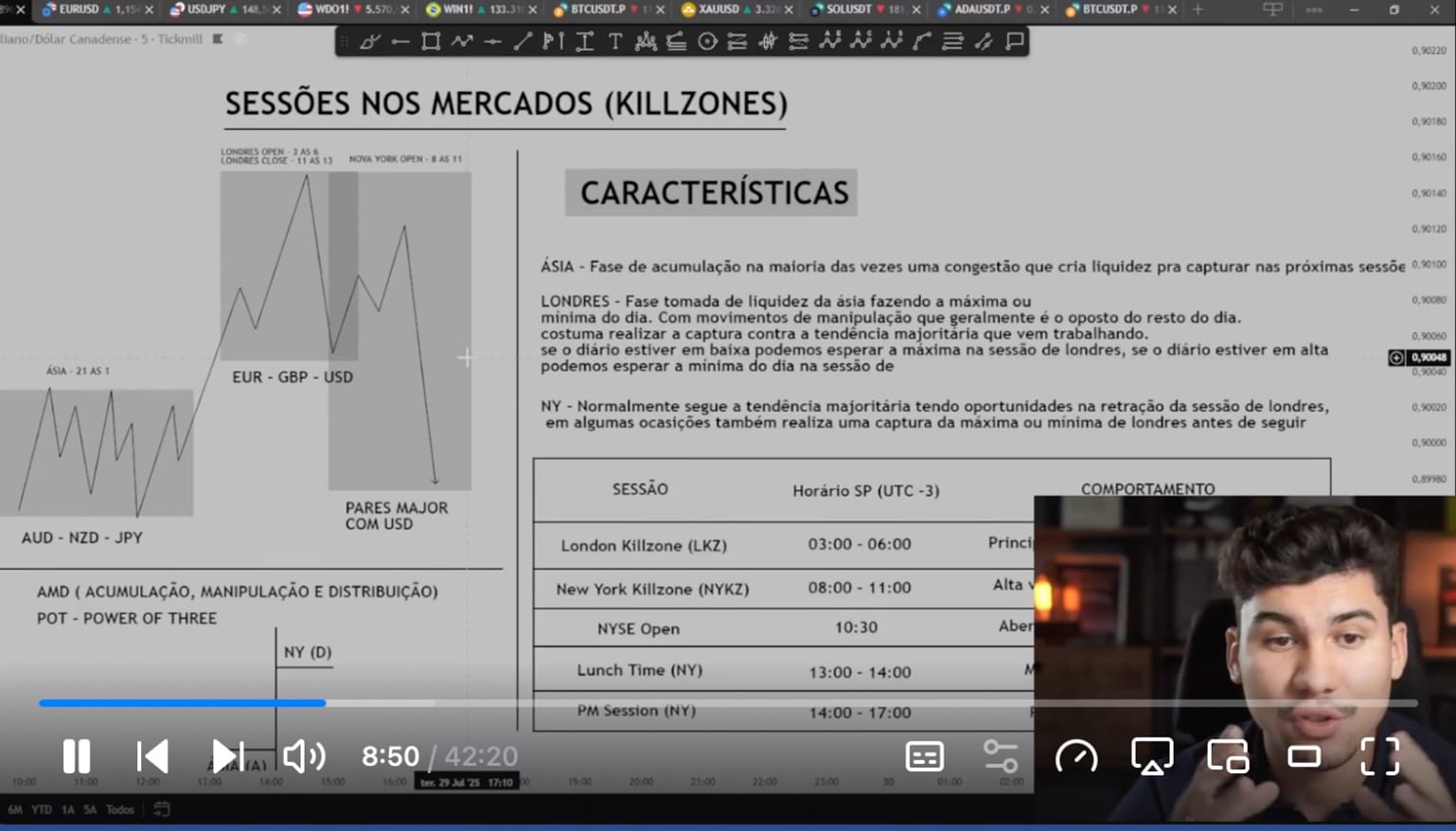
Task: Select the trend line tool
Action: [523, 42]
